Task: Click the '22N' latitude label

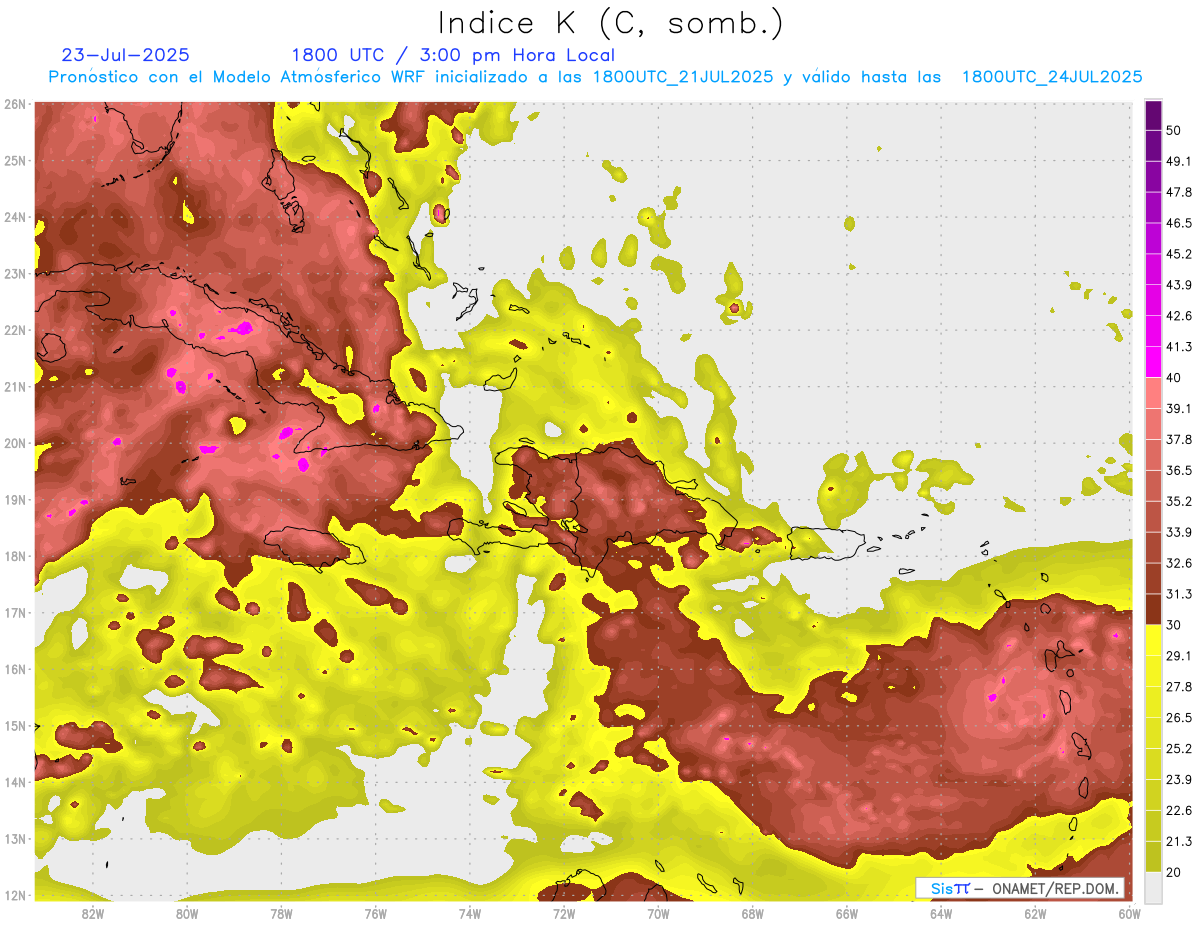Action: pyautogui.click(x=15, y=330)
